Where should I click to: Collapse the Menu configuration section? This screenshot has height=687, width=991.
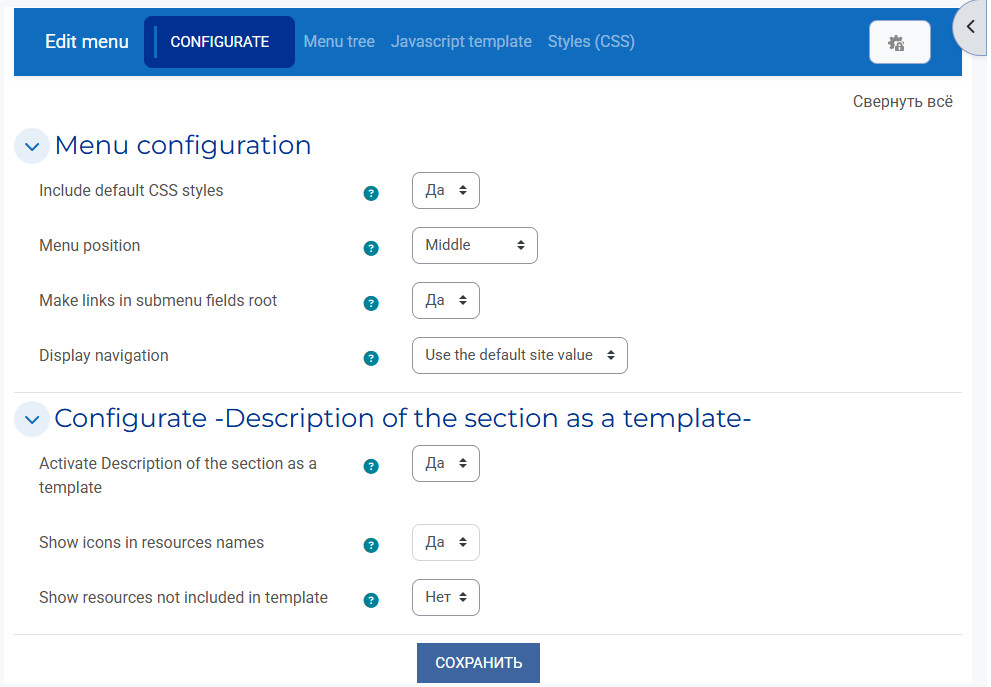tap(32, 146)
